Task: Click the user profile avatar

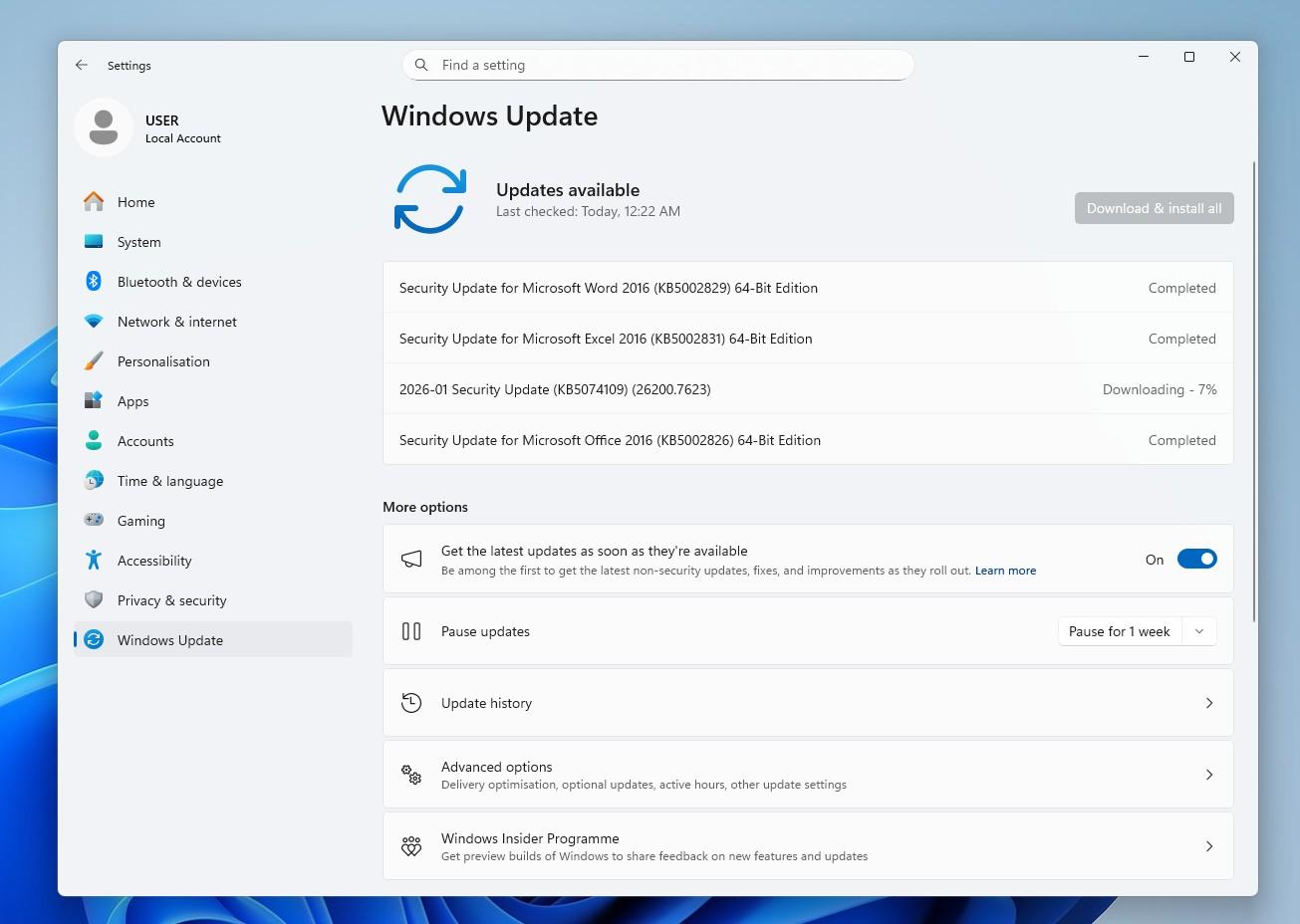Action: [x=104, y=127]
